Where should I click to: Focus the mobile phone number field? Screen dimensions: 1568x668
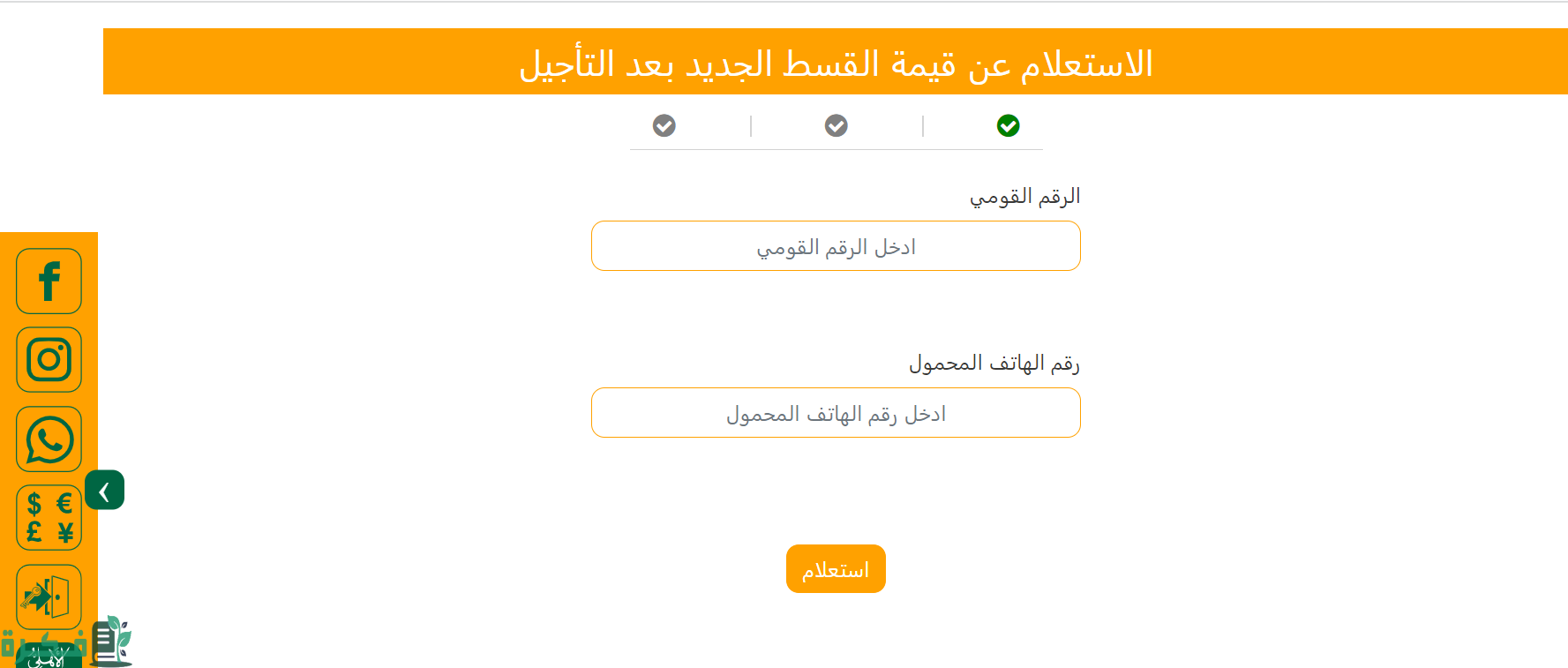point(836,413)
